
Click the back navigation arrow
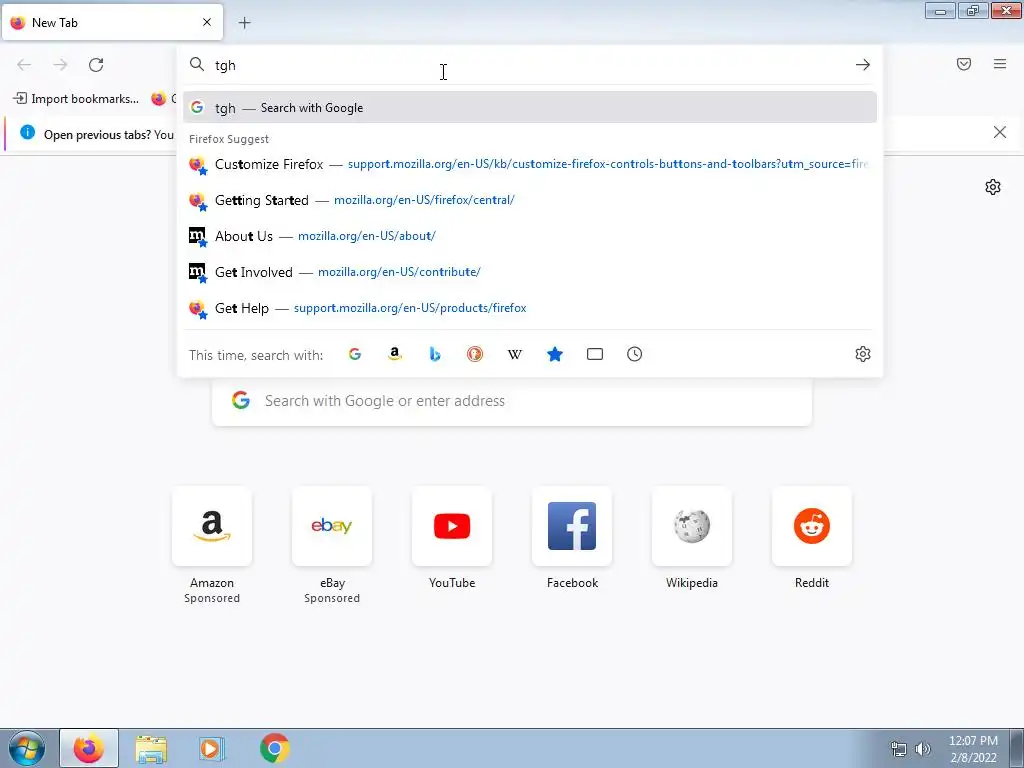24,65
